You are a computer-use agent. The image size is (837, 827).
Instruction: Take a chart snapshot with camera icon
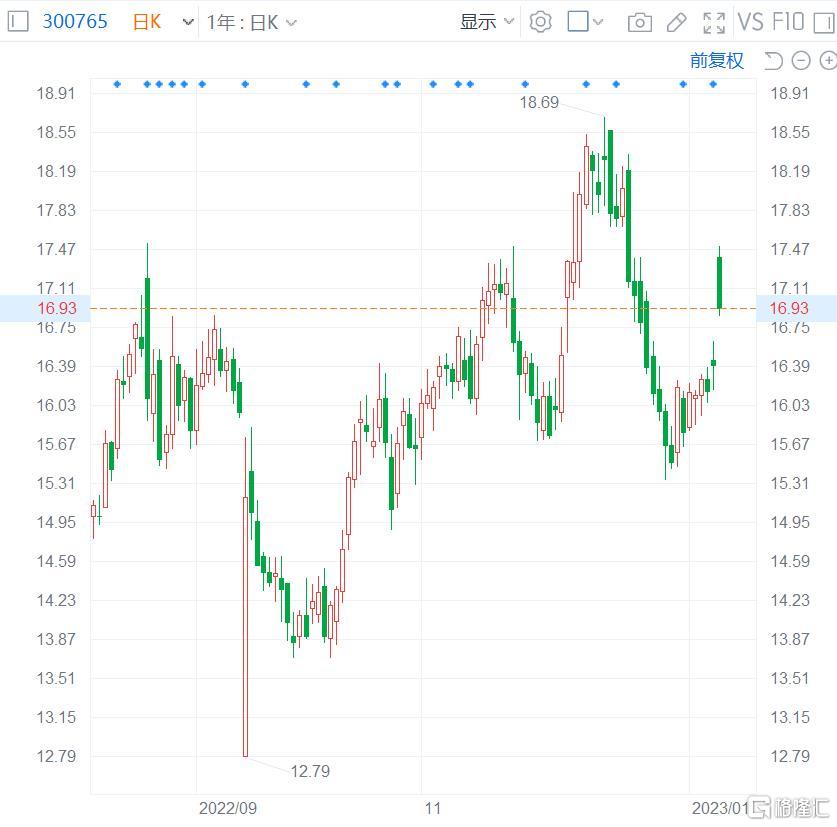639,22
